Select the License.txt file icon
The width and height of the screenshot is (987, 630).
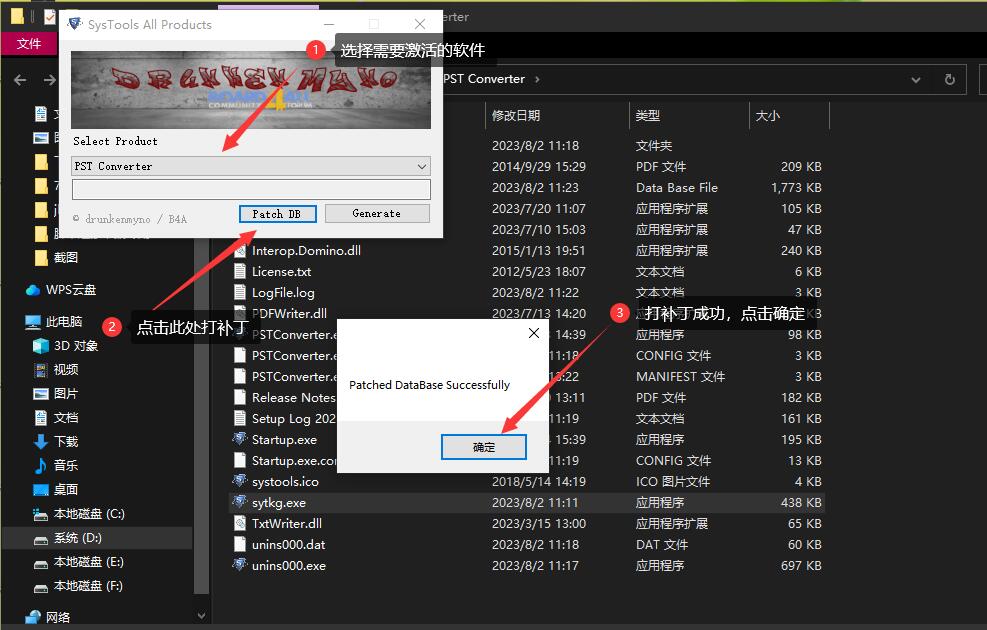pos(240,271)
